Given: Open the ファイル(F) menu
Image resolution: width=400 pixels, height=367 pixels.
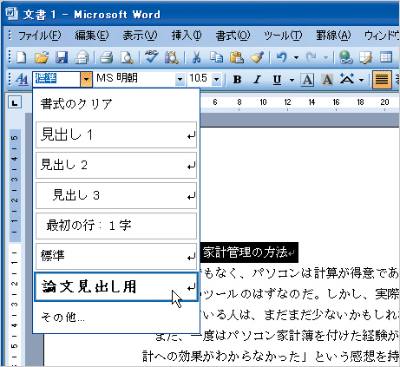Looking at the screenshot, I should coord(39,35).
